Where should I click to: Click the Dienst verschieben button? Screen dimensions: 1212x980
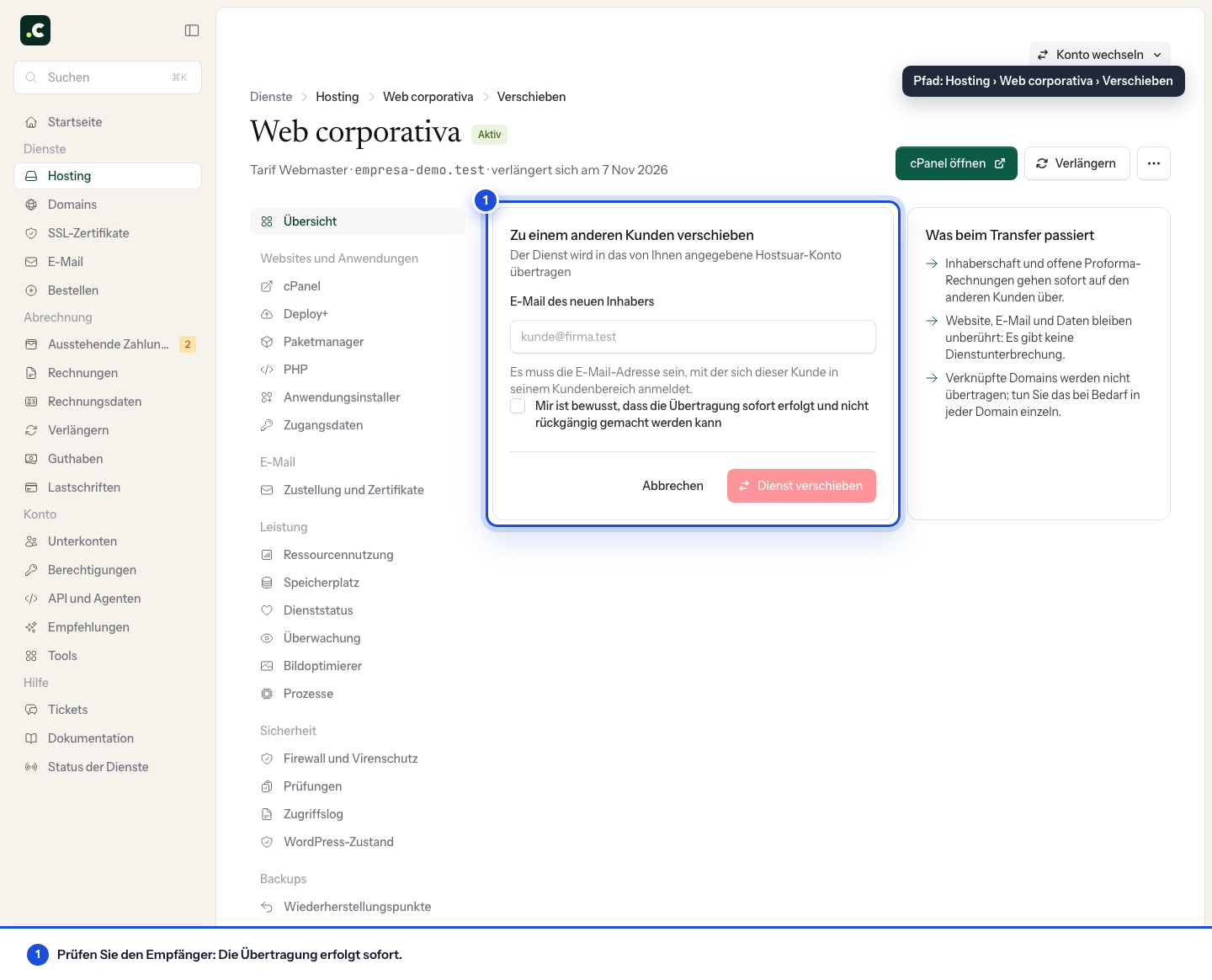click(801, 486)
